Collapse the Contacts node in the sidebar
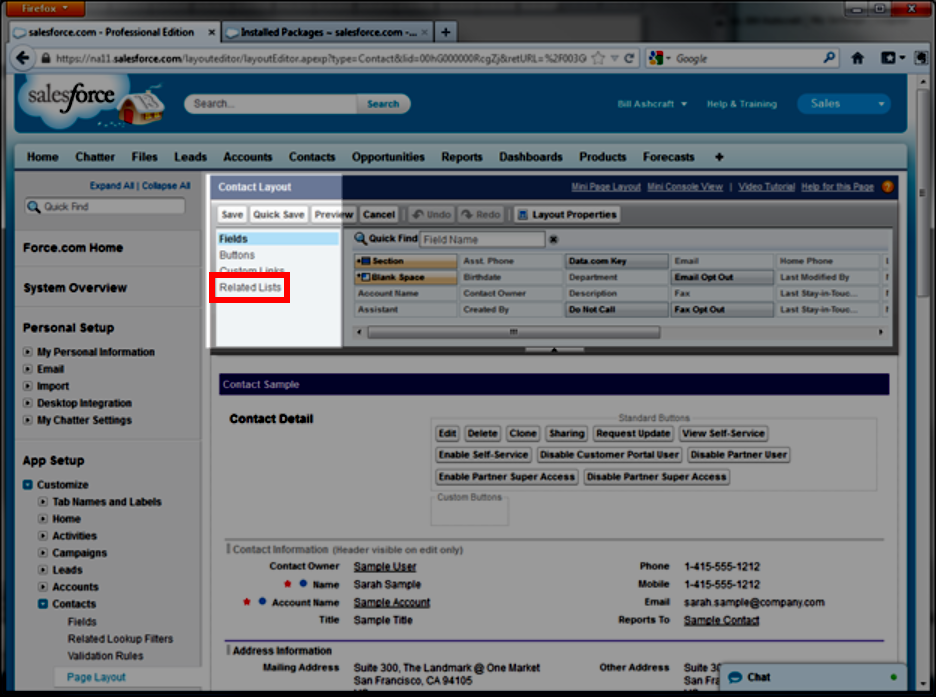The height and width of the screenshot is (697, 936). click(43, 604)
